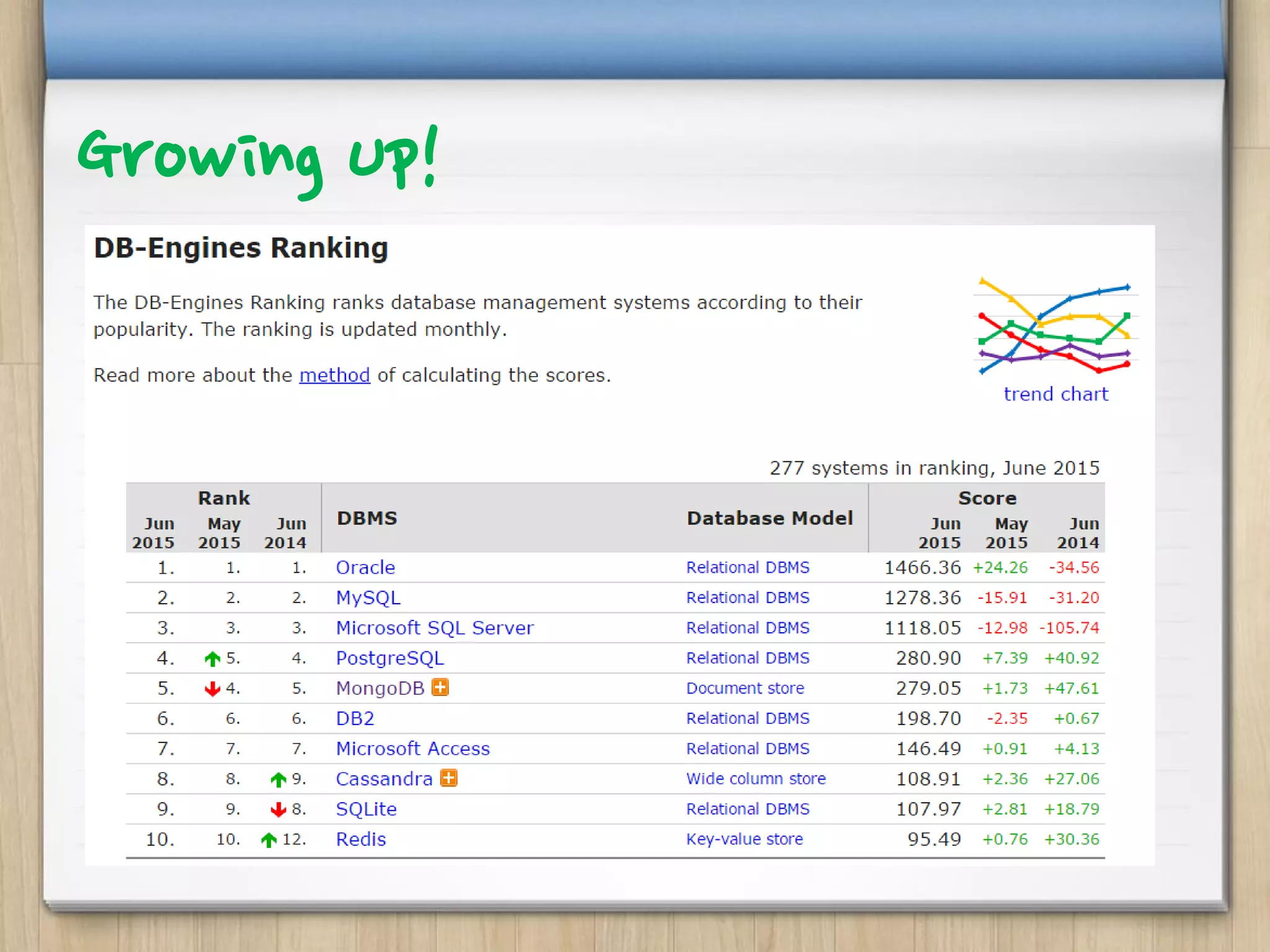Click the green up arrow in PostgreSQL row
This screenshot has width=1270, height=952.
pyautogui.click(x=213, y=658)
